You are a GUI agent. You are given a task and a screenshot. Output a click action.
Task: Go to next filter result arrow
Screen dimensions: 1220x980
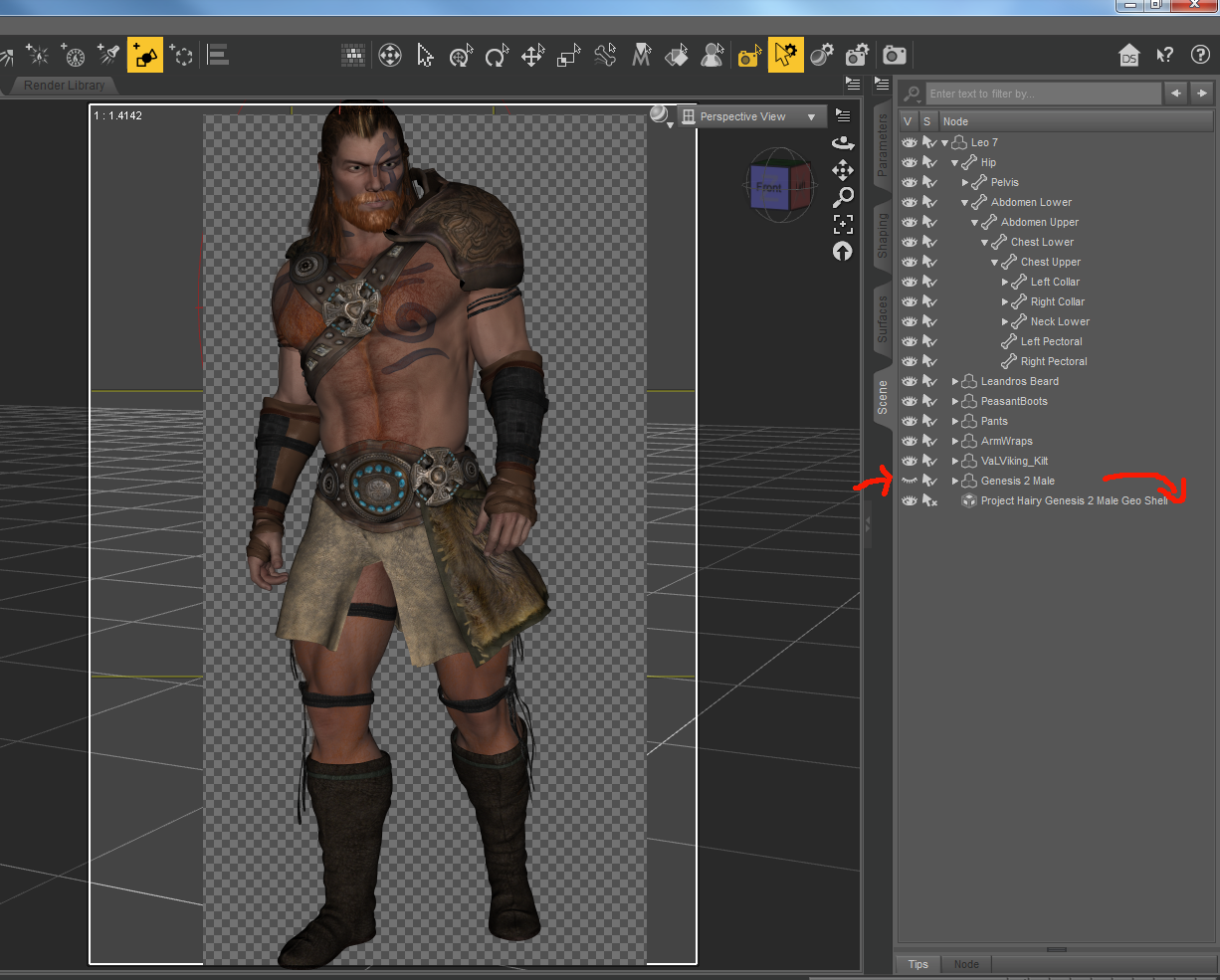click(x=1202, y=94)
